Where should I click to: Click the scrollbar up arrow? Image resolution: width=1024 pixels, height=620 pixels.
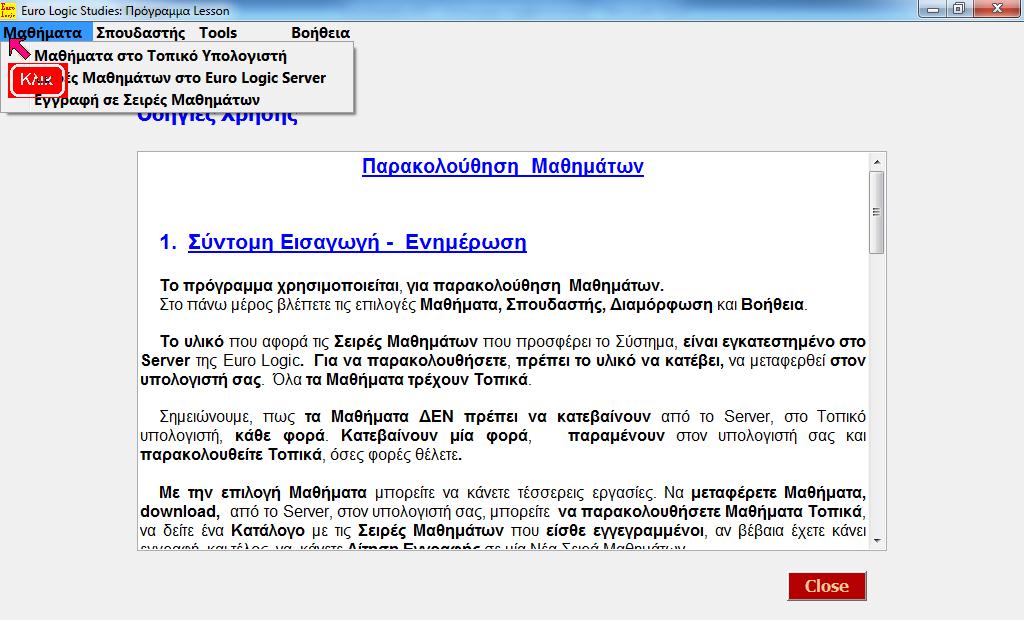pos(876,162)
